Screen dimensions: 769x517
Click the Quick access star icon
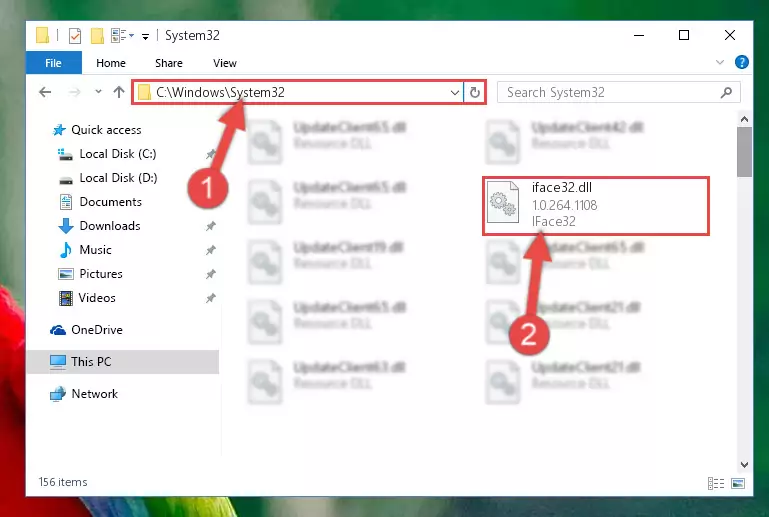click(x=59, y=130)
